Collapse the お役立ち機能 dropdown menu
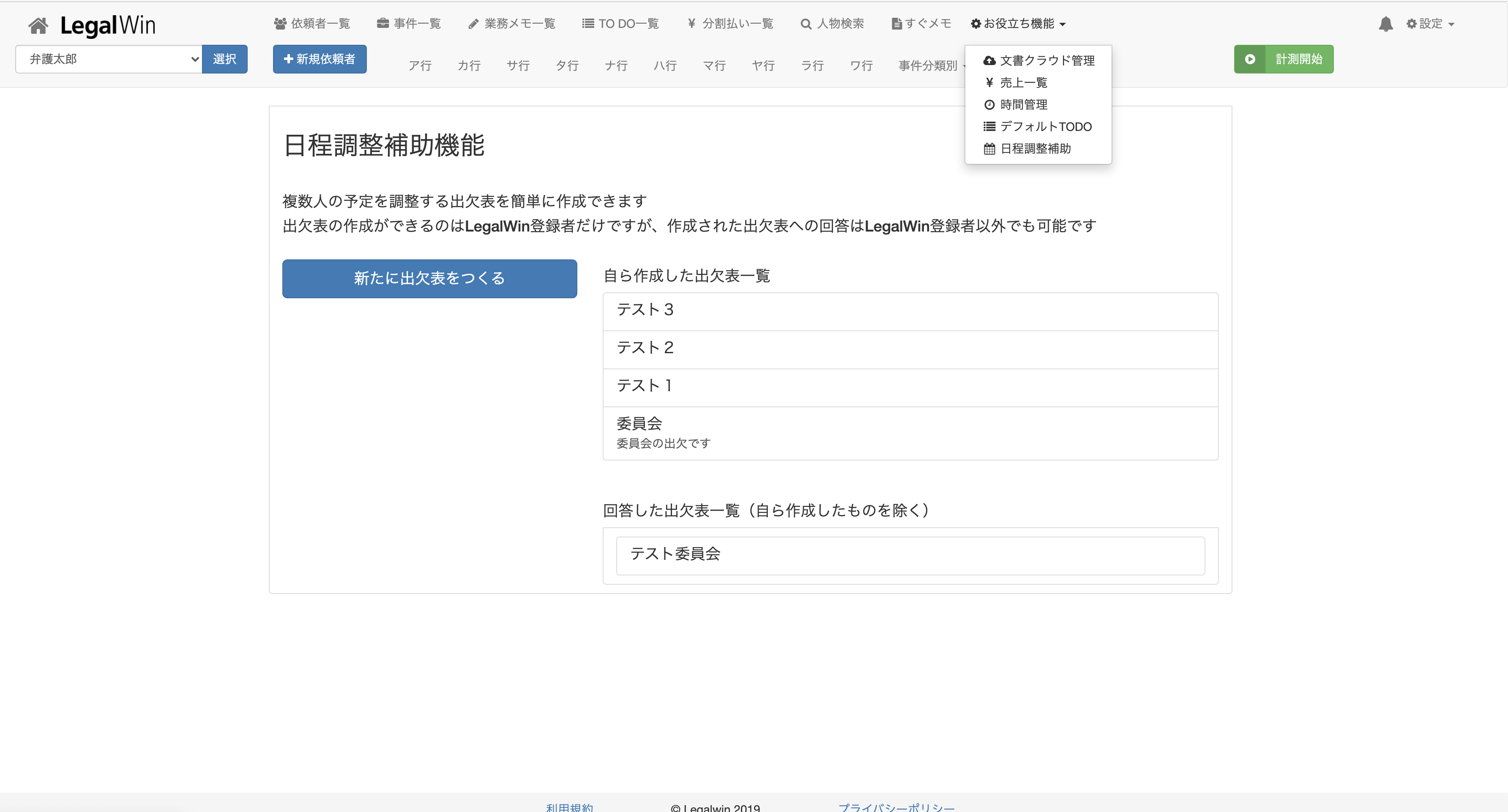The width and height of the screenshot is (1508, 812). click(1018, 24)
